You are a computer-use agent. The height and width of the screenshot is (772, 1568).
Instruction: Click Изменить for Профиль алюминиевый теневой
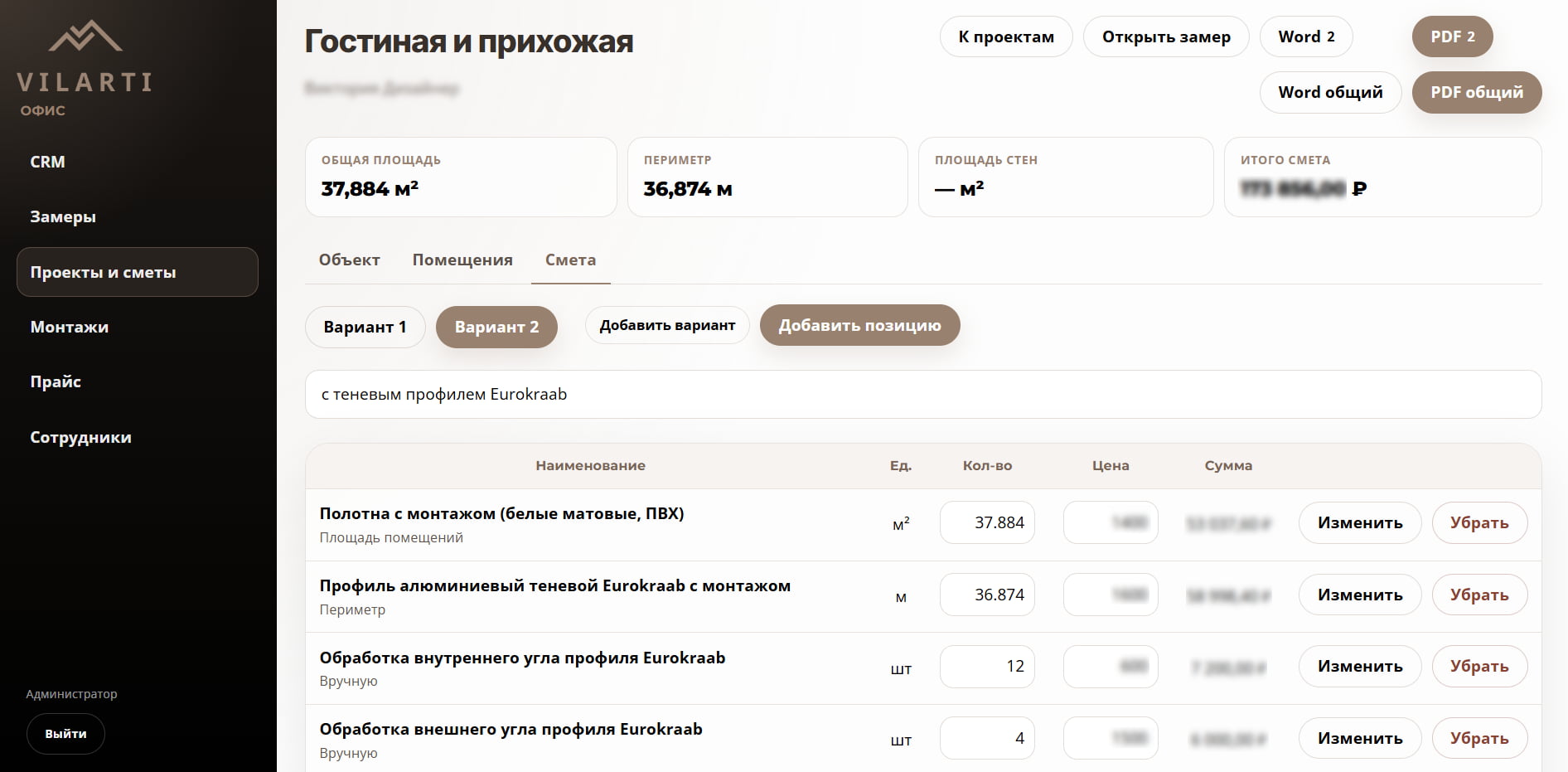point(1360,595)
